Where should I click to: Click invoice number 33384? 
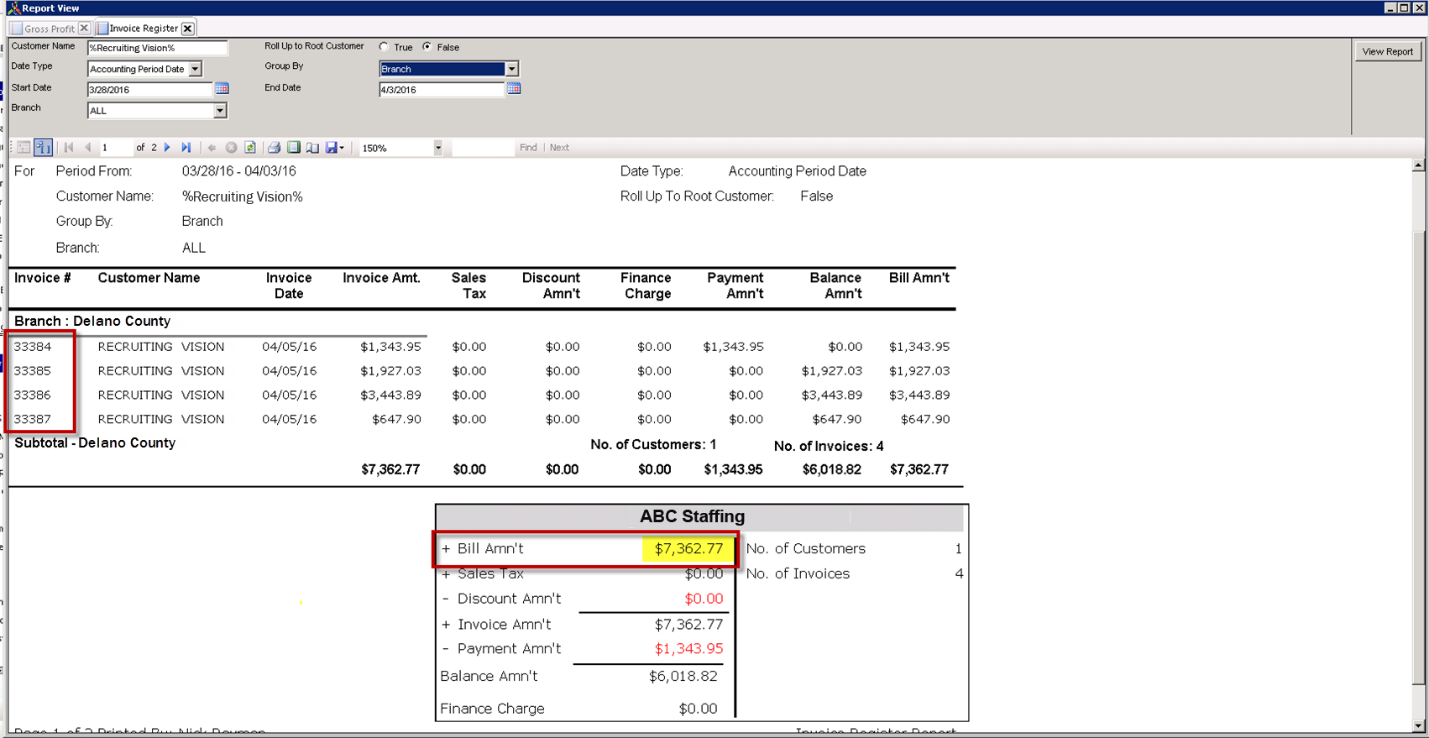pyautogui.click(x=33, y=347)
